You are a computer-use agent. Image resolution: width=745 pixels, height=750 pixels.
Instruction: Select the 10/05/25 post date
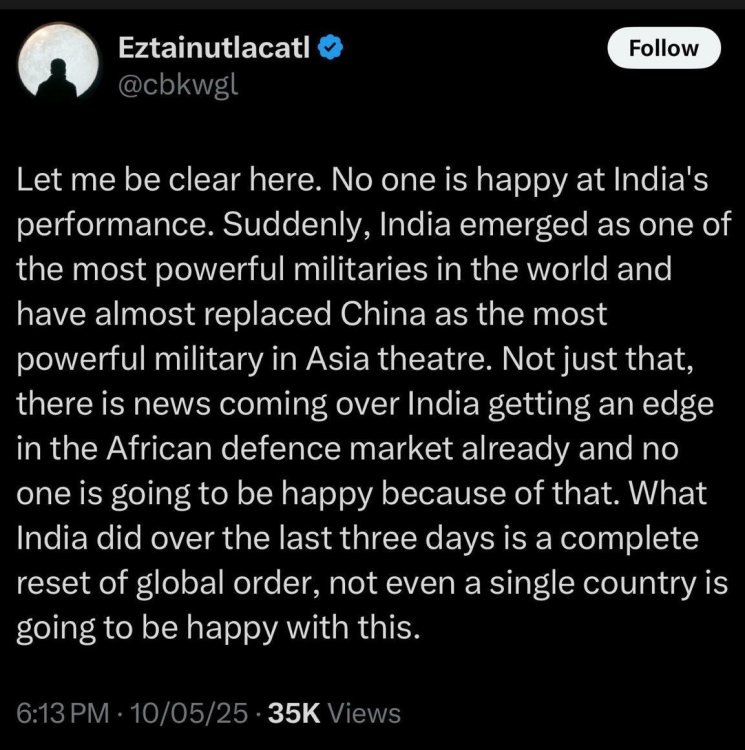[x=188, y=714]
